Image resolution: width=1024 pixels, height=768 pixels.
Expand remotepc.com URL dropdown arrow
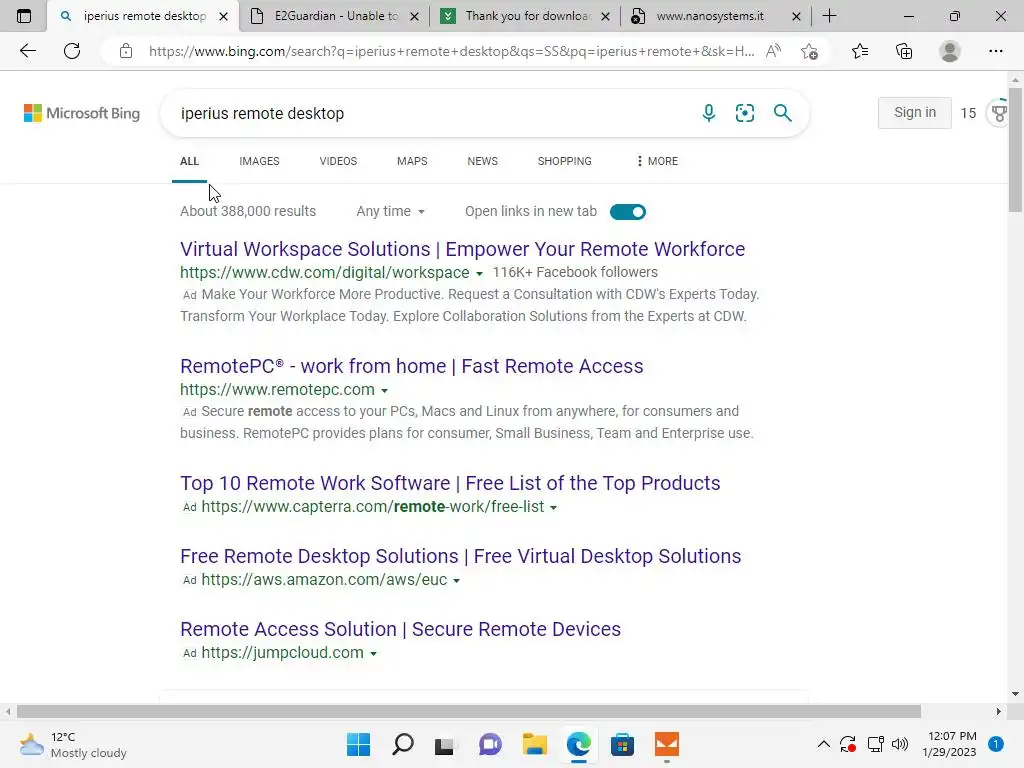385,391
